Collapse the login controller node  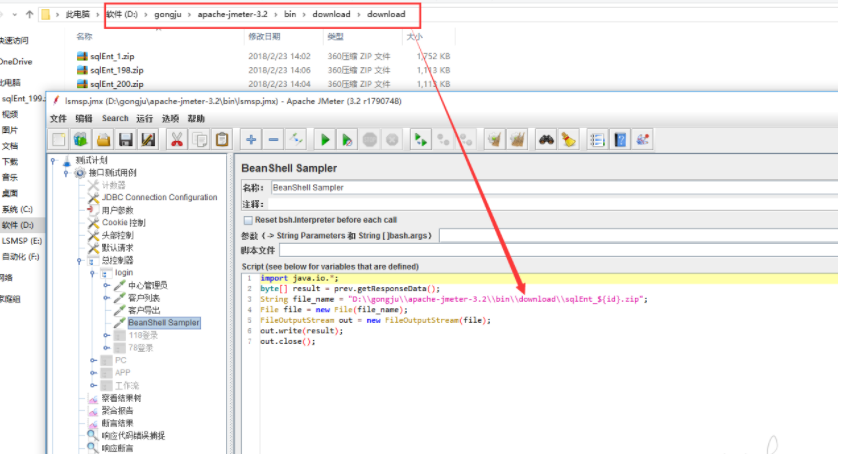pos(94,273)
